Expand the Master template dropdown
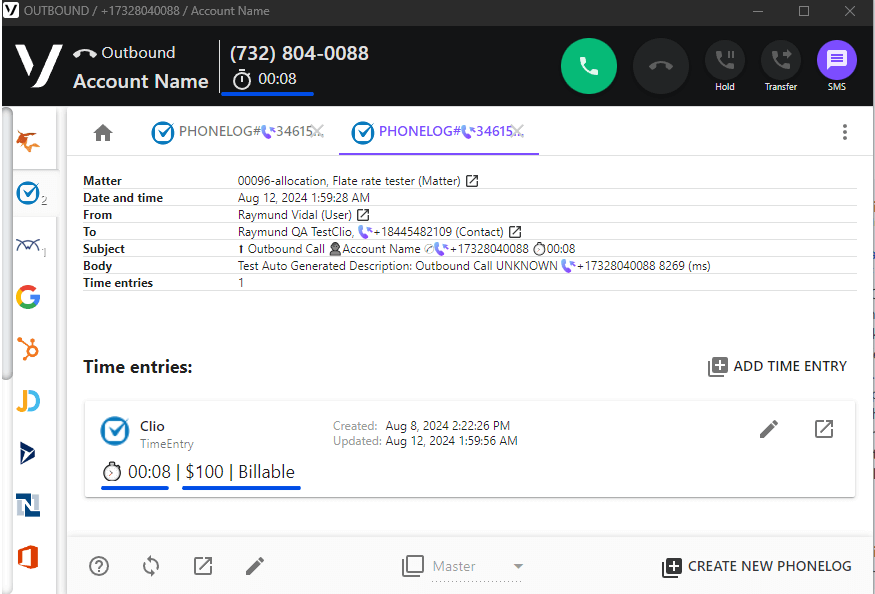The height and width of the screenshot is (594, 875). tap(518, 566)
